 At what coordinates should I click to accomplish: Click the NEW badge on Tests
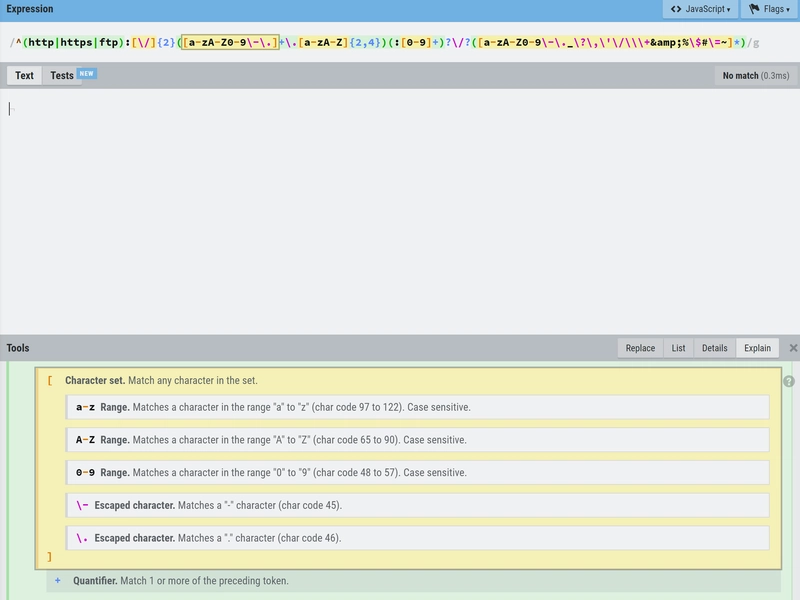[87, 74]
